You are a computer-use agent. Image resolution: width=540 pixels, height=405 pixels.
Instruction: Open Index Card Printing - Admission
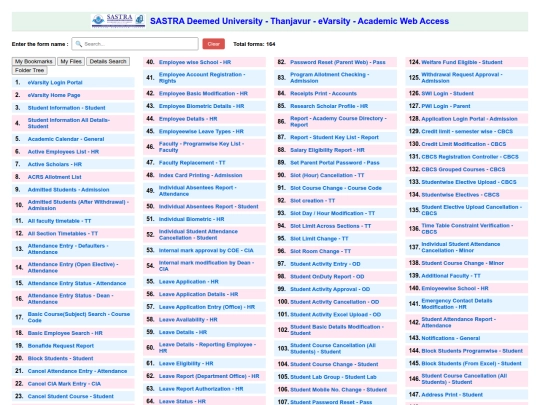[x=200, y=175]
